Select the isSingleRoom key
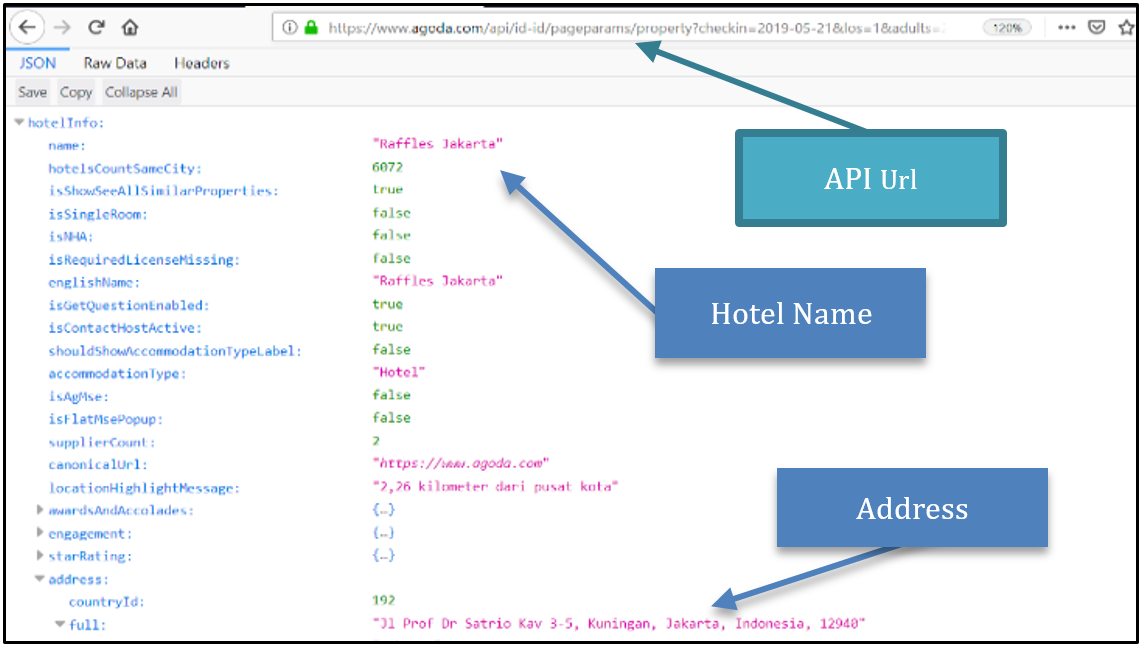This screenshot has height=649, width=1145. click(98, 215)
